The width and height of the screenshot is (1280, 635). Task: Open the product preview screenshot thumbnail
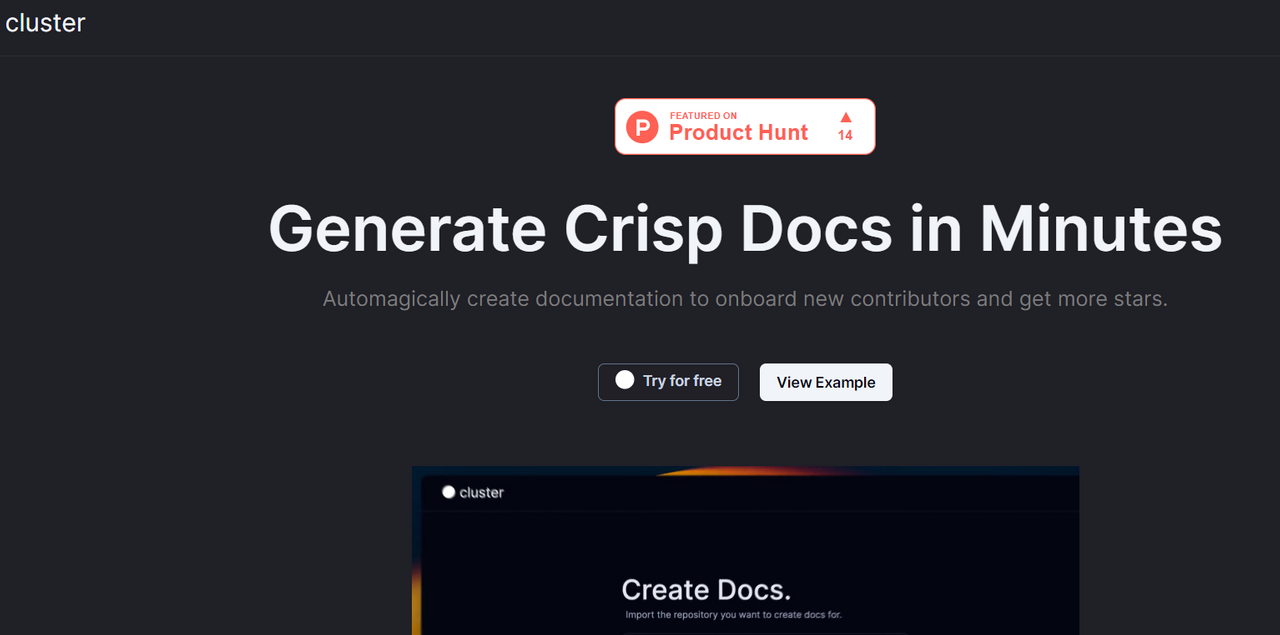click(745, 550)
